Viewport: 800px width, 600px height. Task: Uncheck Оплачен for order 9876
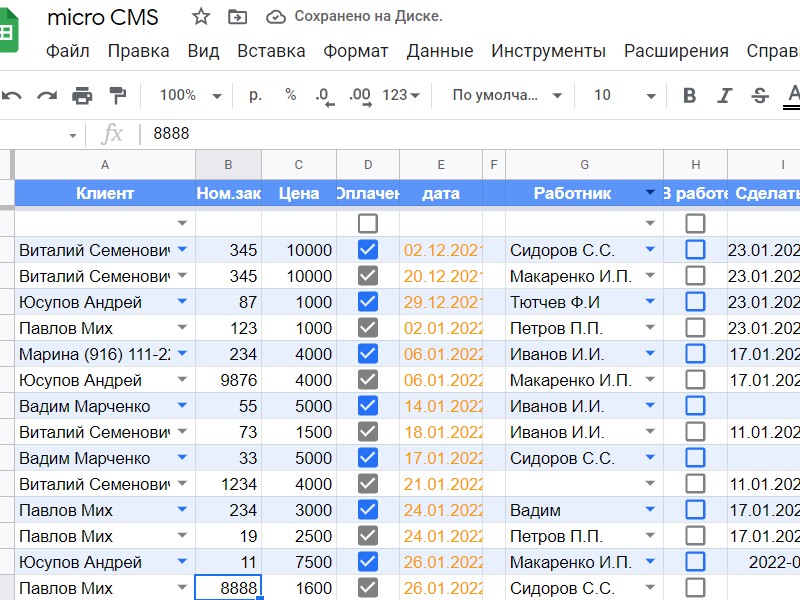(368, 380)
